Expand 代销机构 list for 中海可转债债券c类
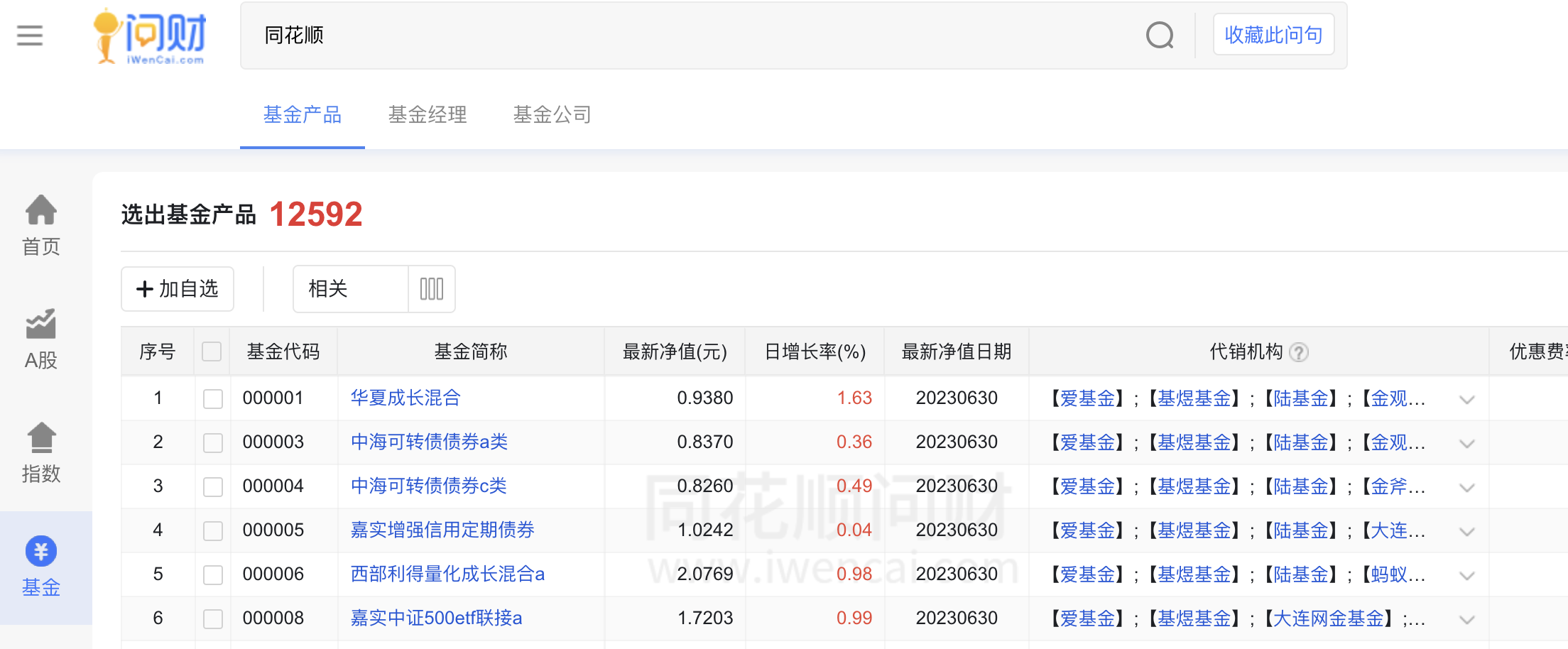The image size is (1568, 649). click(1467, 488)
